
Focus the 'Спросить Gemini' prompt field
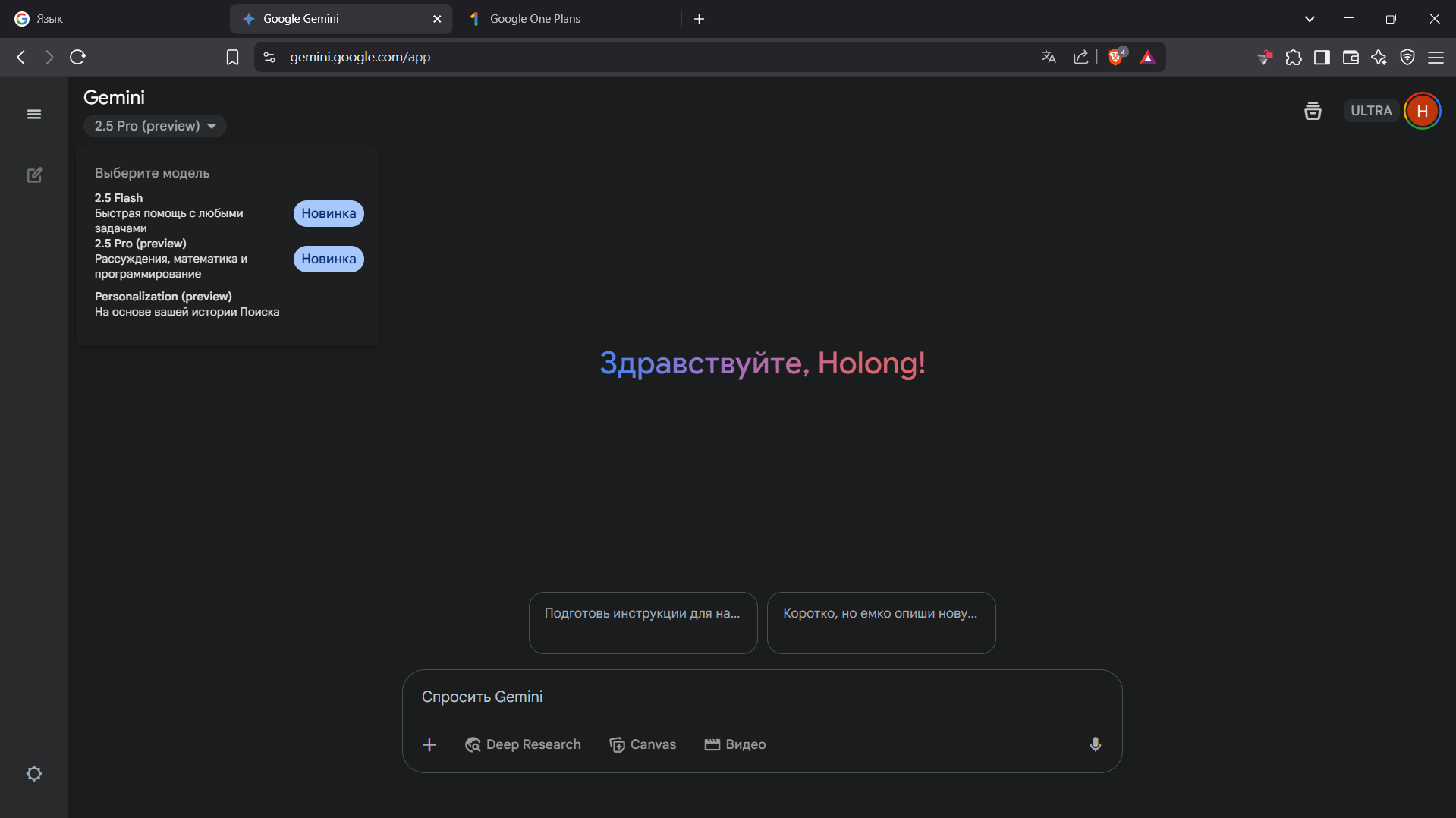[759, 697]
